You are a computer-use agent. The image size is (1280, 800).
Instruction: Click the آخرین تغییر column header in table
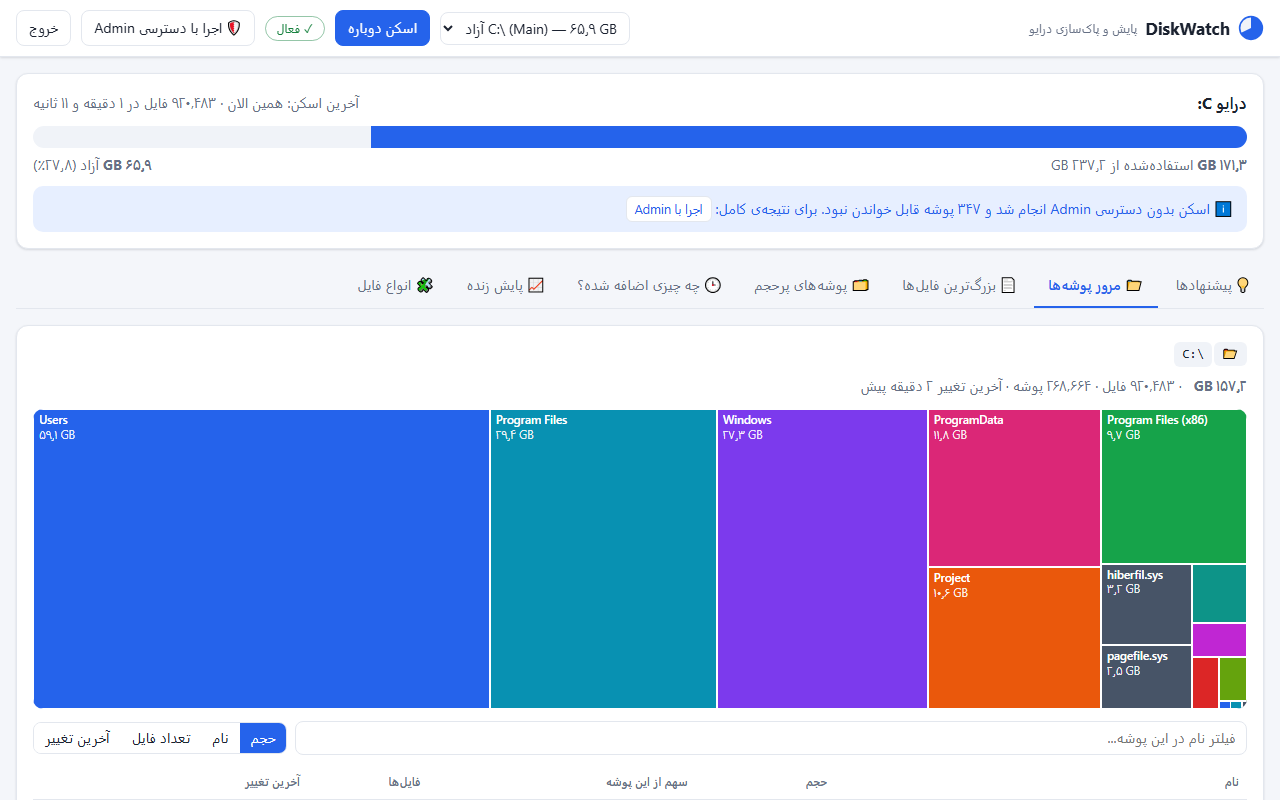click(x=272, y=782)
